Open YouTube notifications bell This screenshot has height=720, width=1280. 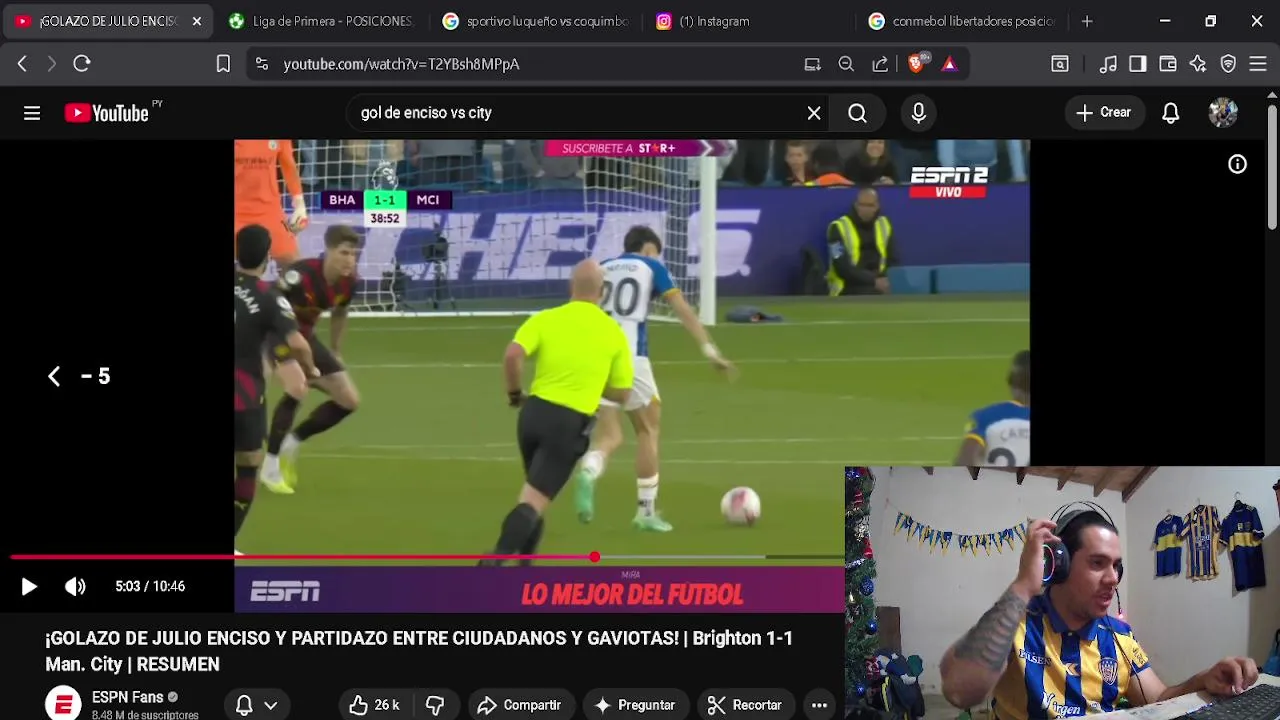1171,113
